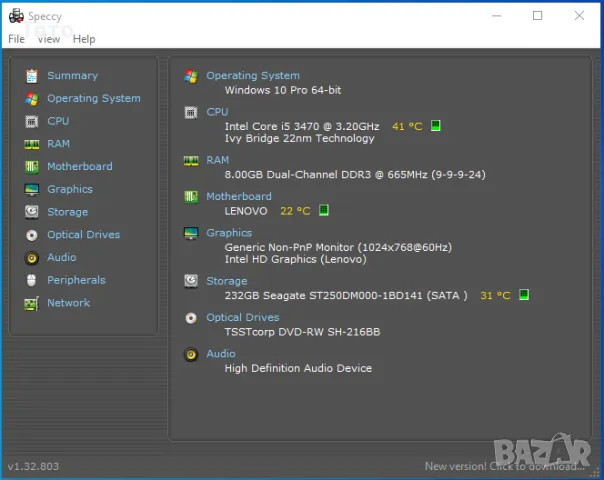Click the Operating System flag icon in sidebar
This screenshot has height=480, width=604.
point(32,99)
